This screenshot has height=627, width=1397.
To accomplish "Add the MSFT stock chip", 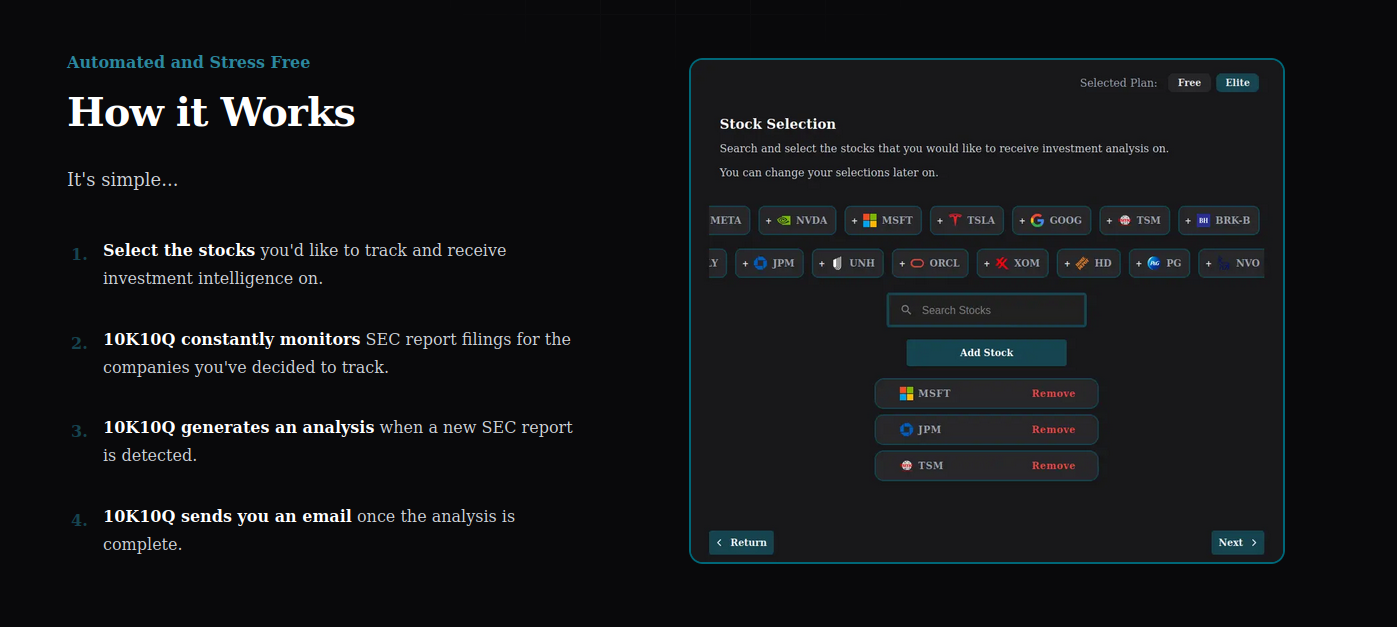I will 882,221.
